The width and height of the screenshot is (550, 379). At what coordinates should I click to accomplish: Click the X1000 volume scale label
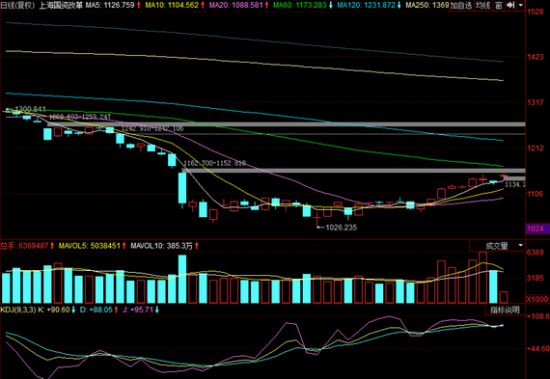(537, 299)
